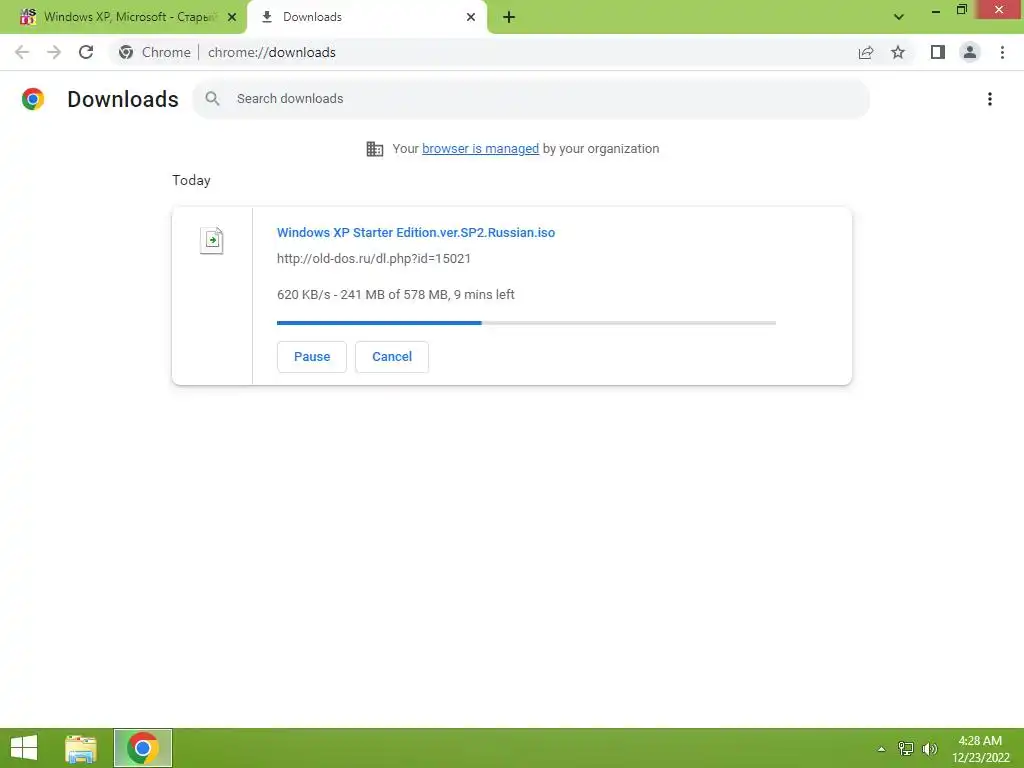Close the Downloads tab
The image size is (1024, 768).
tap(471, 17)
